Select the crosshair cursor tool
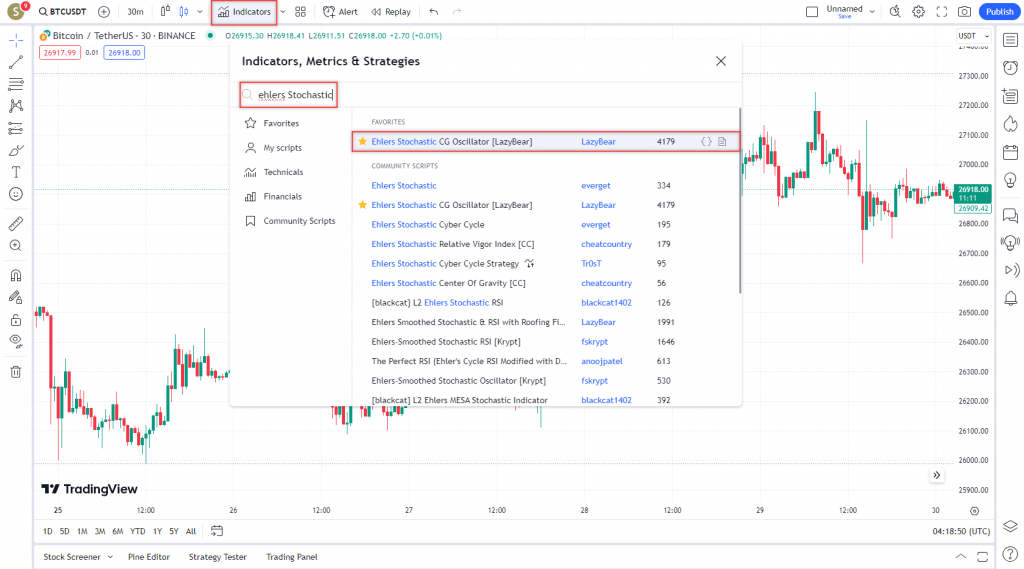Image resolution: width=1024 pixels, height=569 pixels. 16,41
